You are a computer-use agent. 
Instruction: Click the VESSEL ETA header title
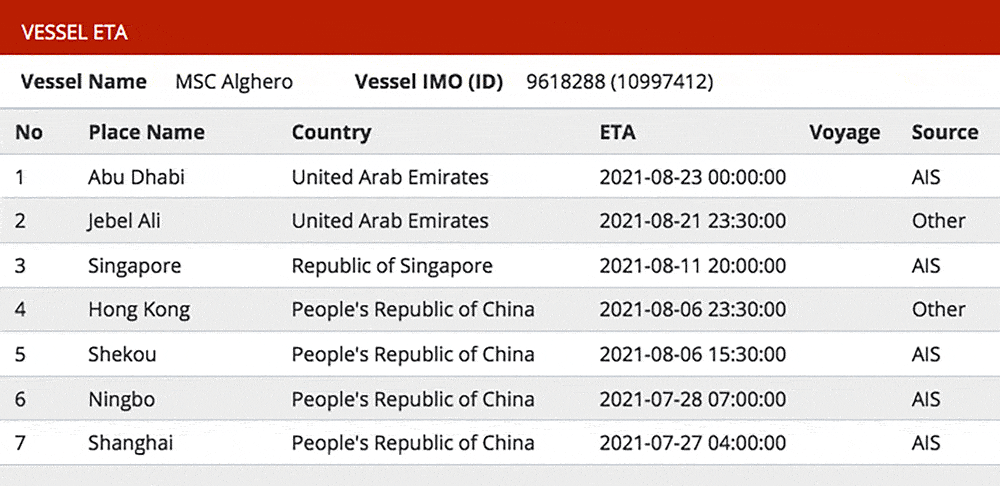tap(74, 32)
